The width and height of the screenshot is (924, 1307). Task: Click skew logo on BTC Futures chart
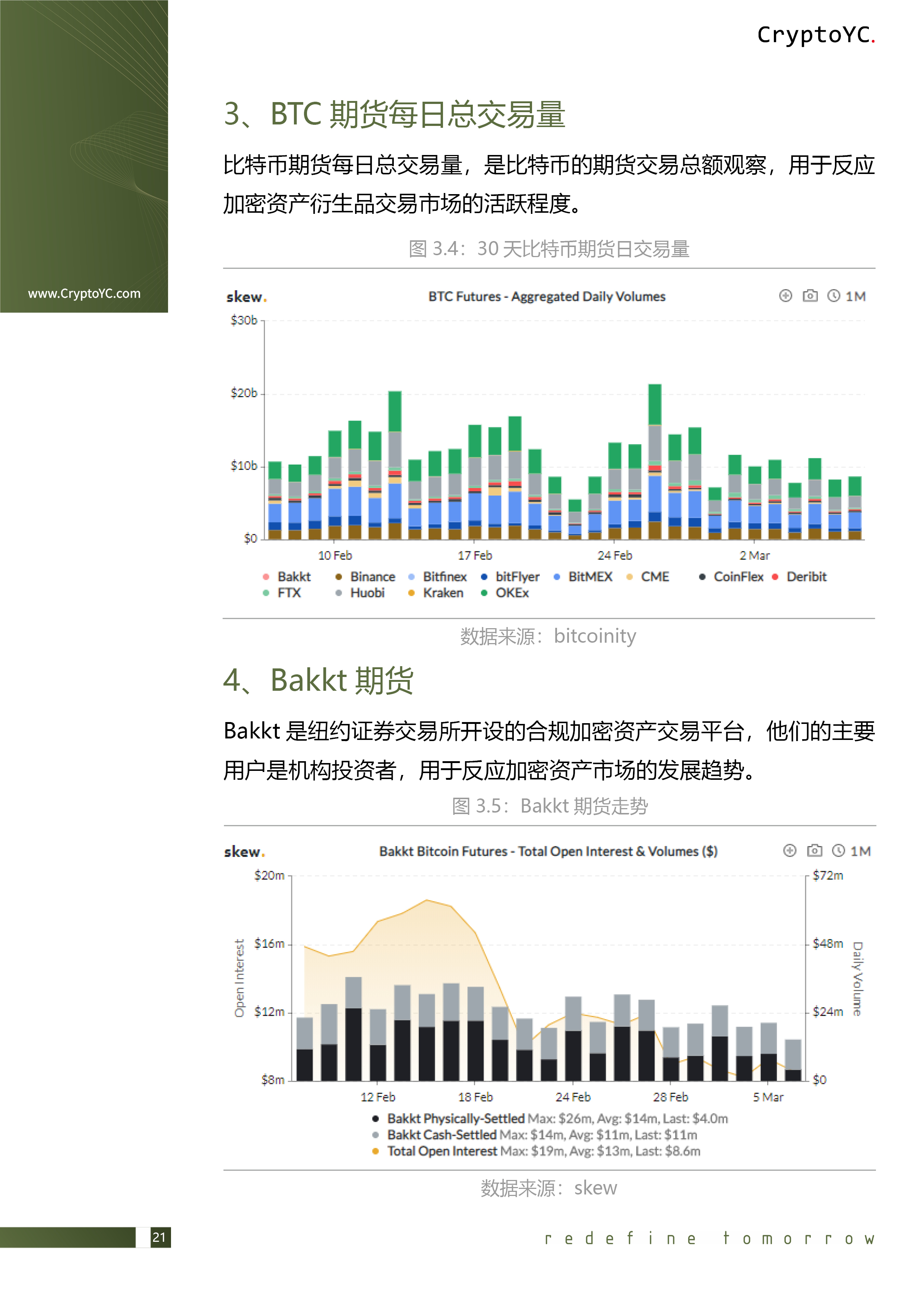pos(246,297)
